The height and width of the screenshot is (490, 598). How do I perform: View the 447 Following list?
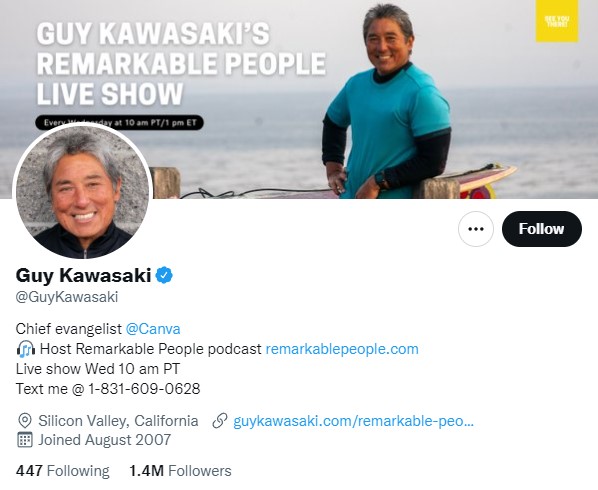[63, 471]
